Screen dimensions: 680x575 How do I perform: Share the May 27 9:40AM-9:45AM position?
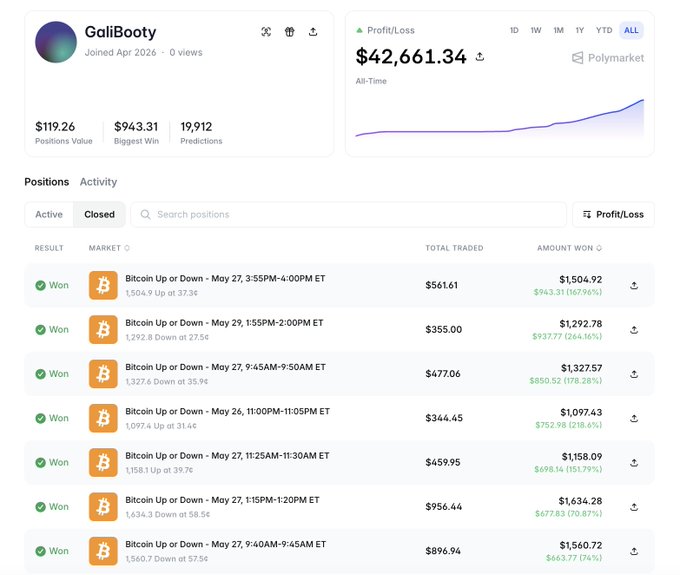pos(634,551)
